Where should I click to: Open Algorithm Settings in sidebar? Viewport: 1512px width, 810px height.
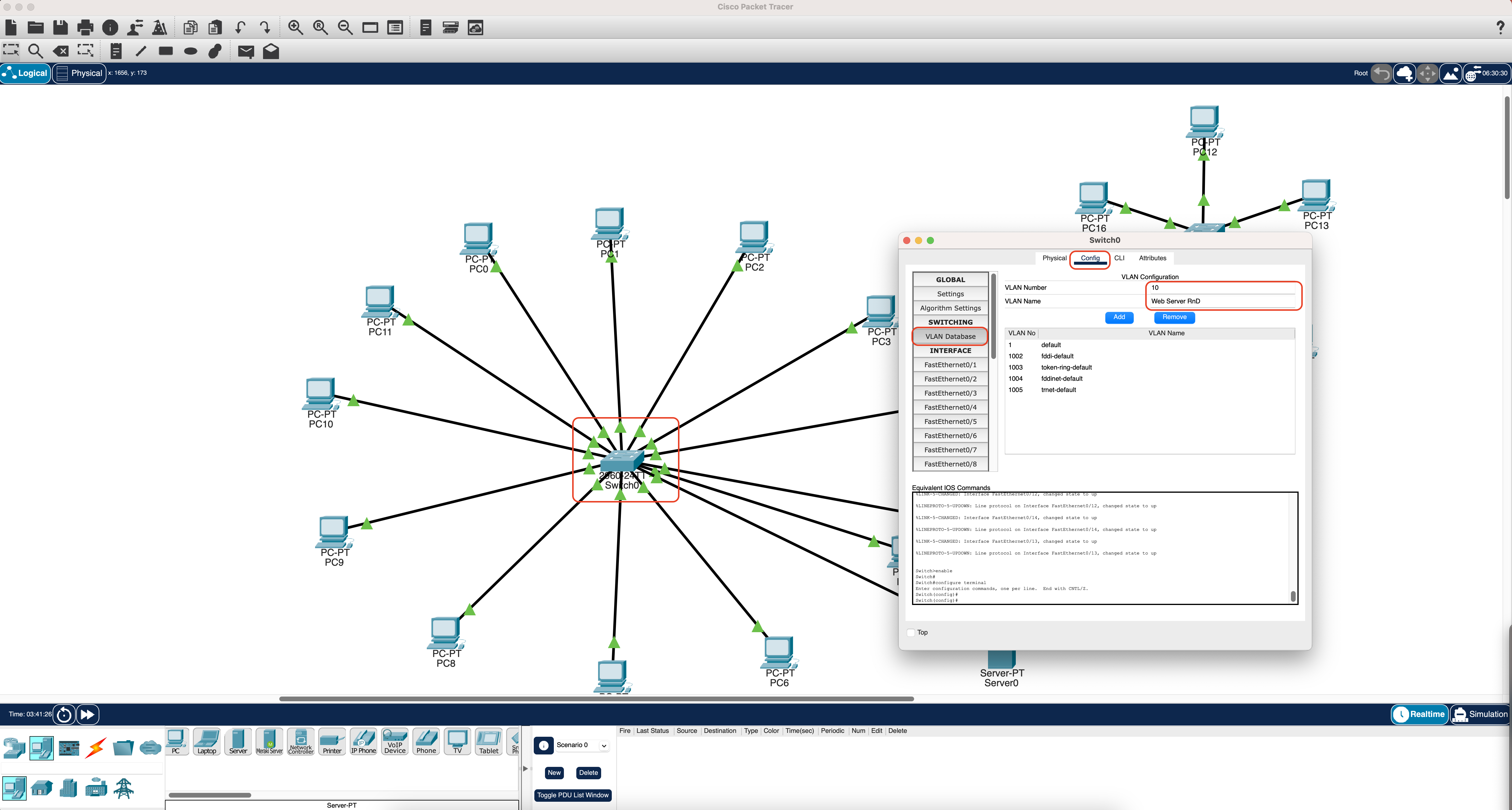click(950, 308)
